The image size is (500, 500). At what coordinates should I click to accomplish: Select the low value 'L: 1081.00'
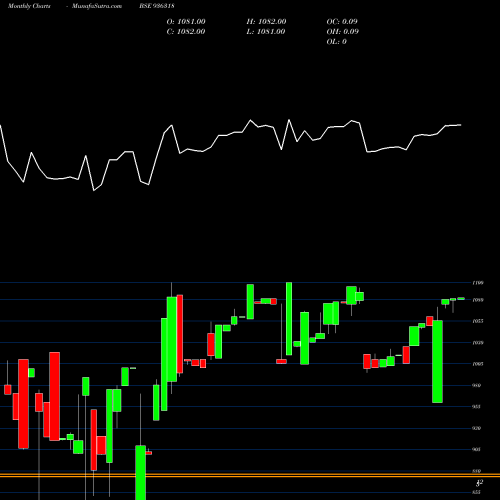pyautogui.click(x=266, y=32)
